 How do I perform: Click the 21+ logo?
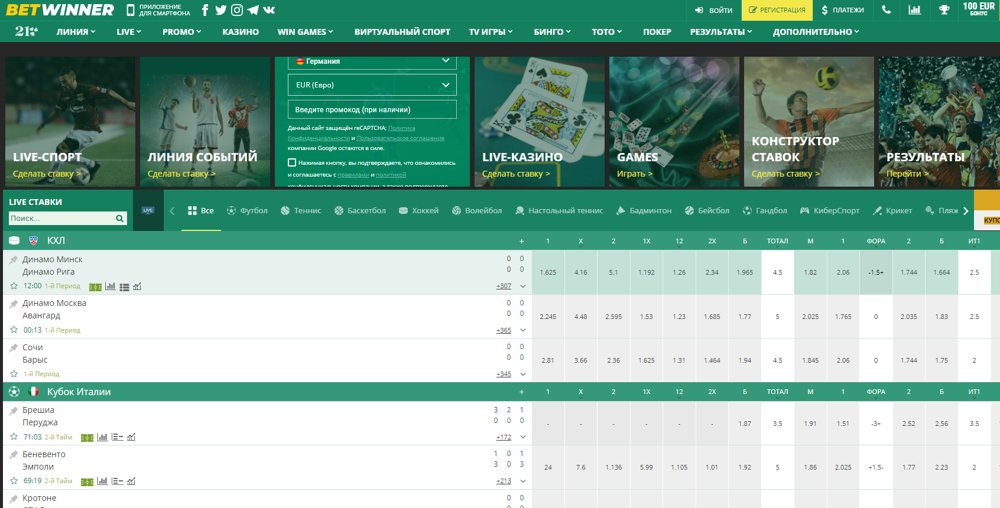click(27, 31)
